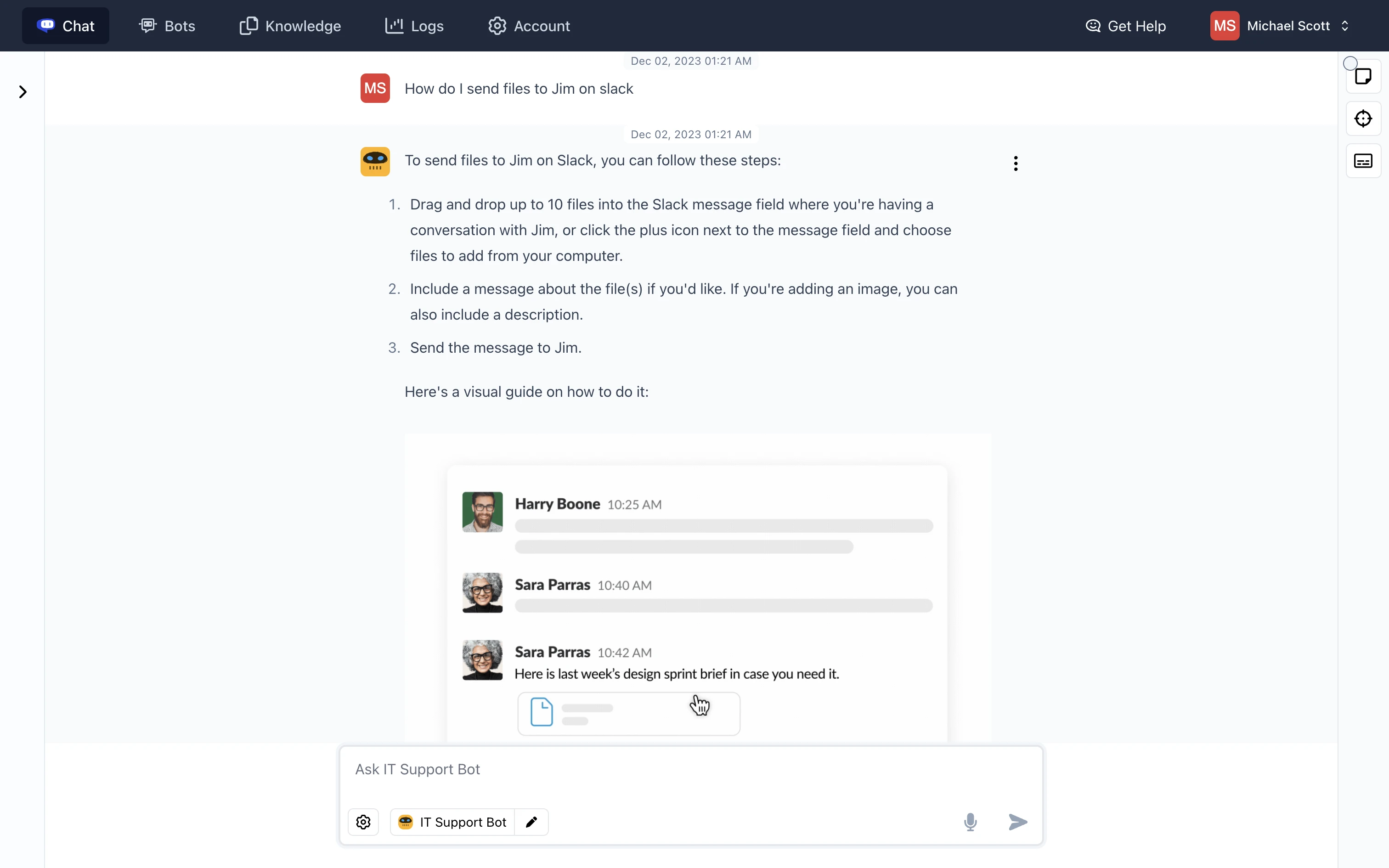Open the sticky note icon panel
Image resolution: width=1389 pixels, height=868 pixels.
pos(1363,76)
